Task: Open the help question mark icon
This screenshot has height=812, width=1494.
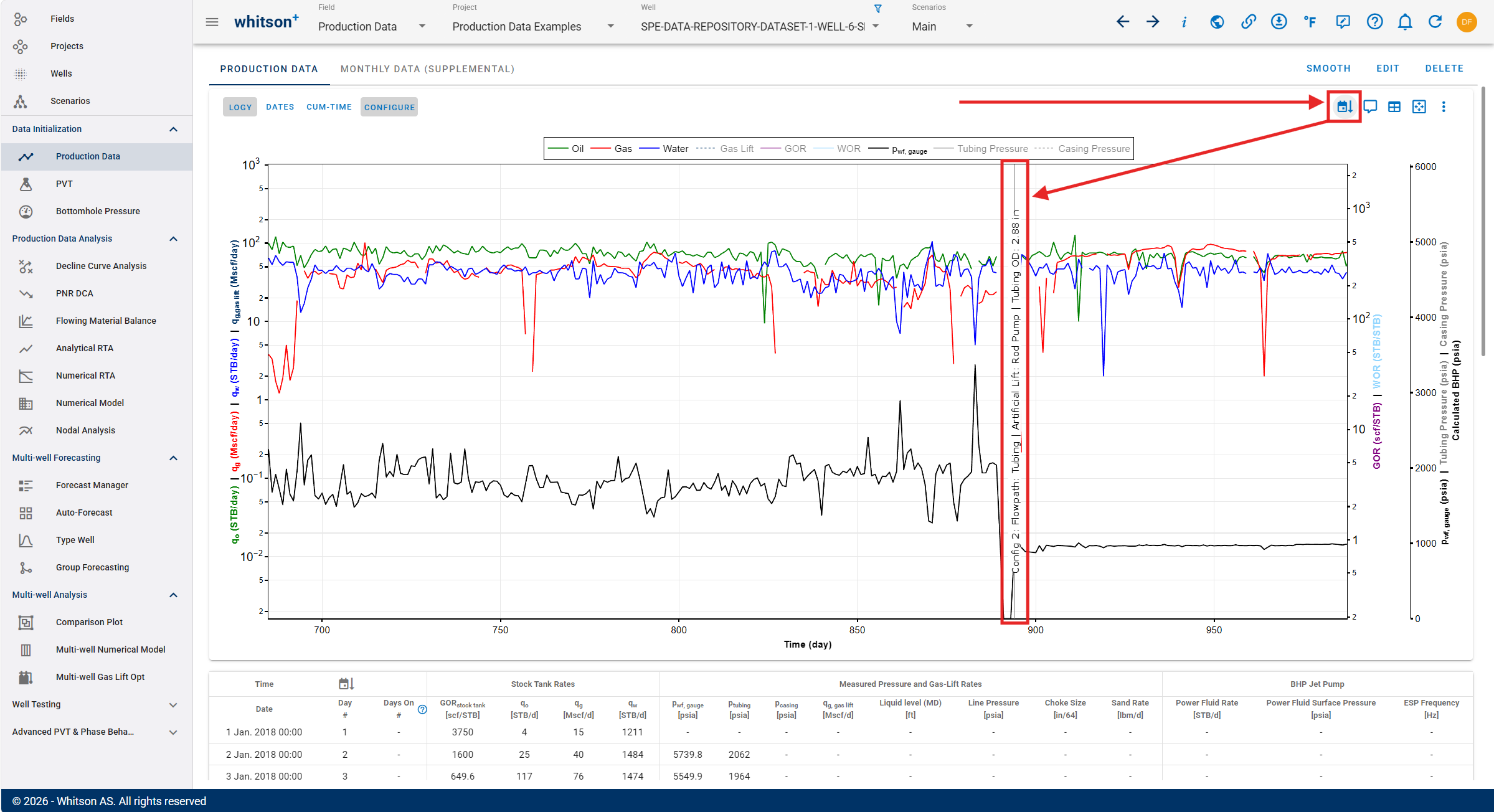Action: (x=1374, y=22)
